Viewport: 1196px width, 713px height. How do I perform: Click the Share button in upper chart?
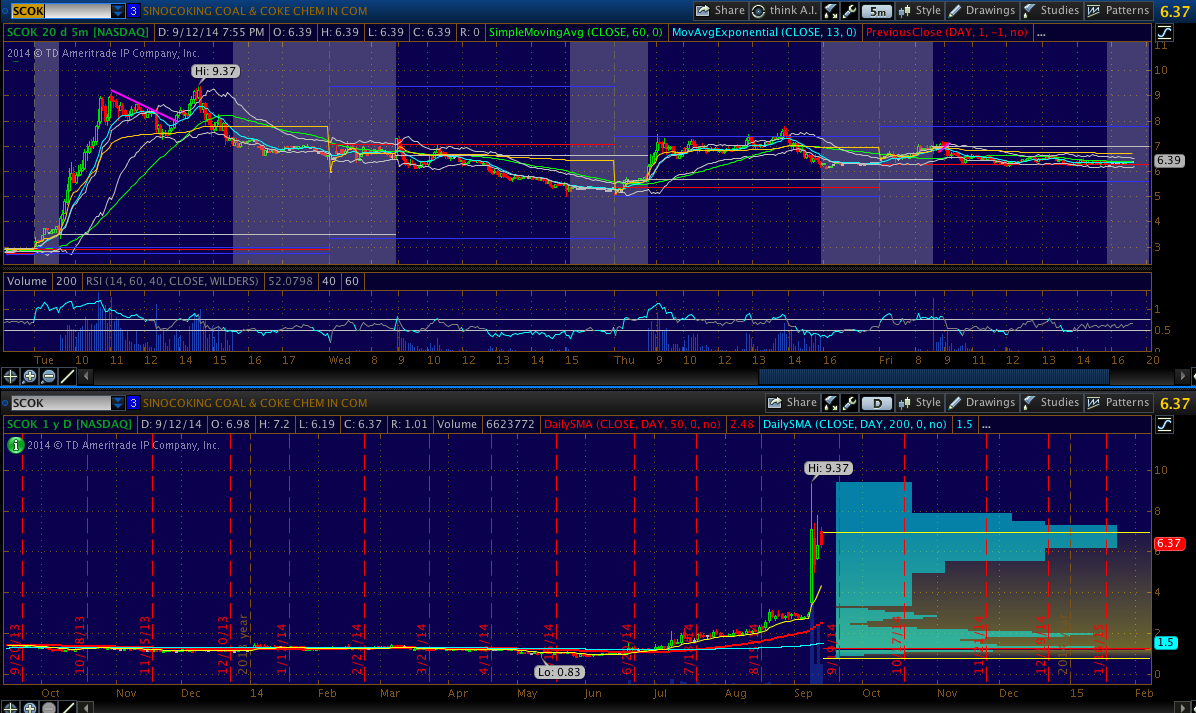[x=719, y=11]
